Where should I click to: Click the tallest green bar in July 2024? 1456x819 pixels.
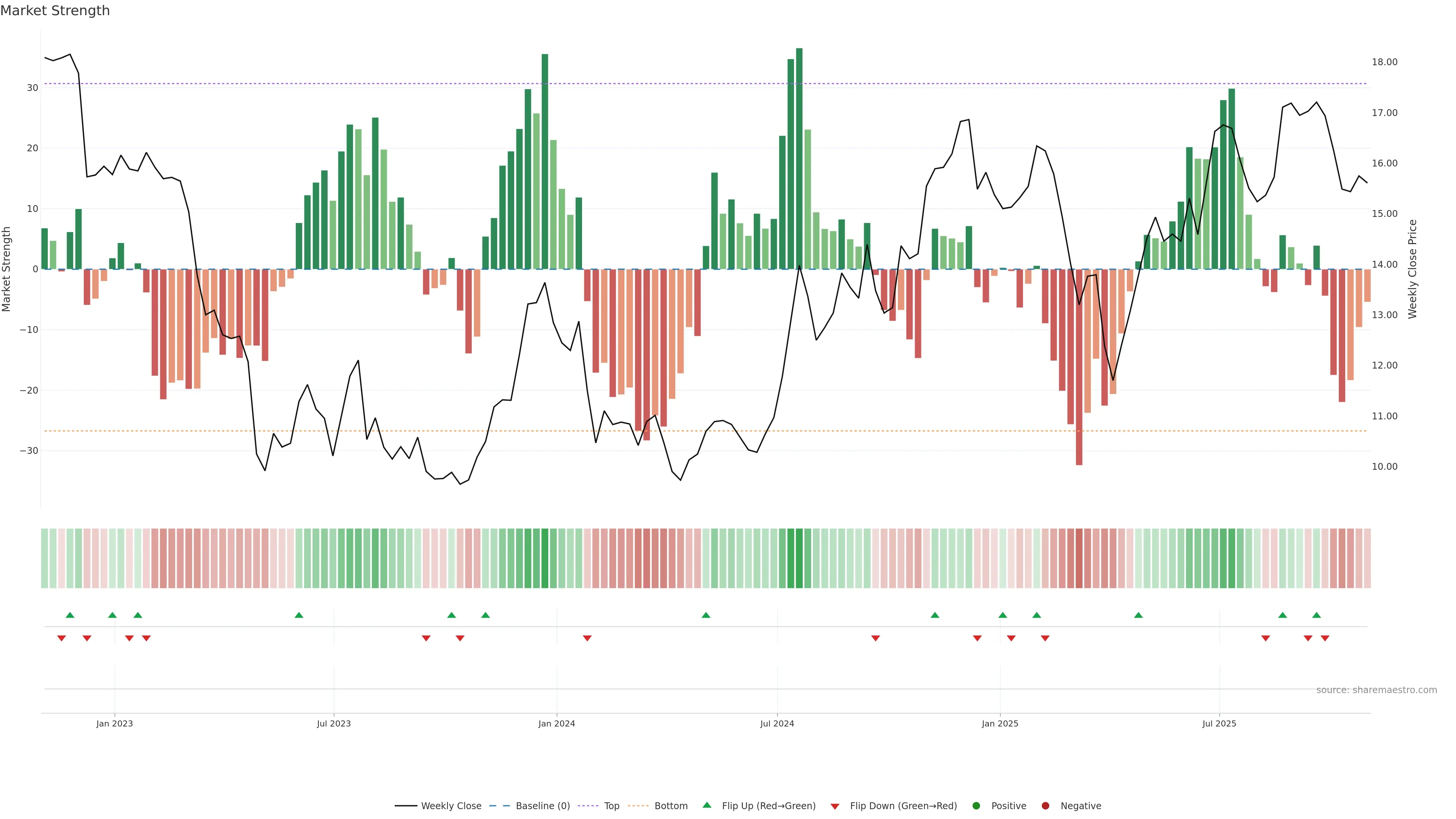(799, 158)
